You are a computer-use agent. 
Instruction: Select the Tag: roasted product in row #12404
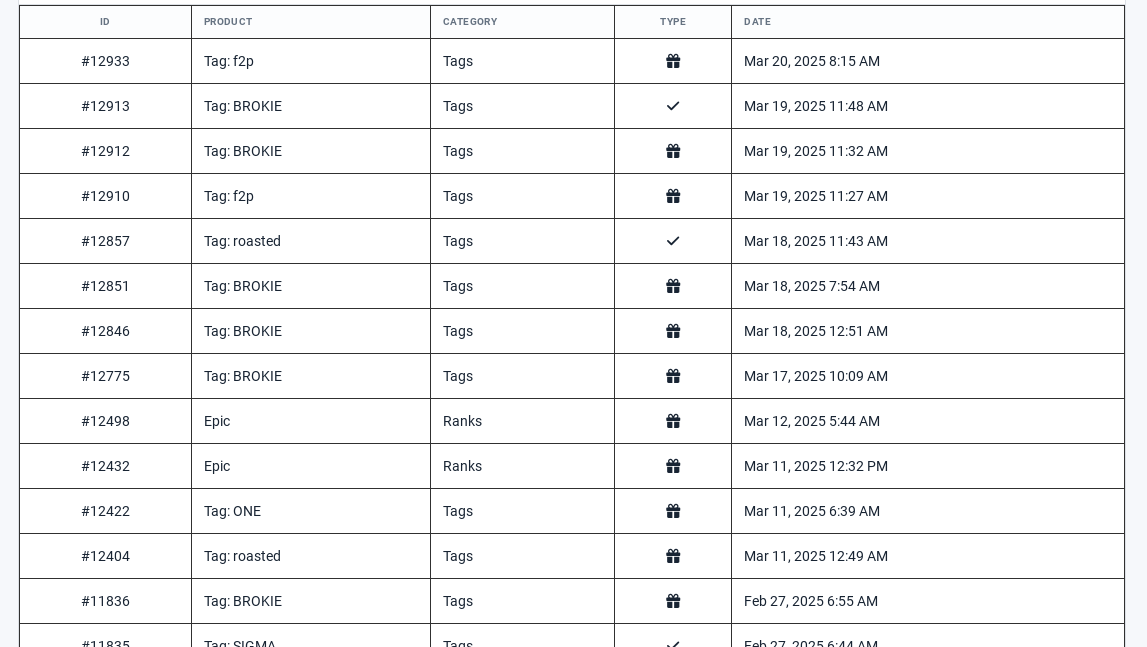point(242,556)
